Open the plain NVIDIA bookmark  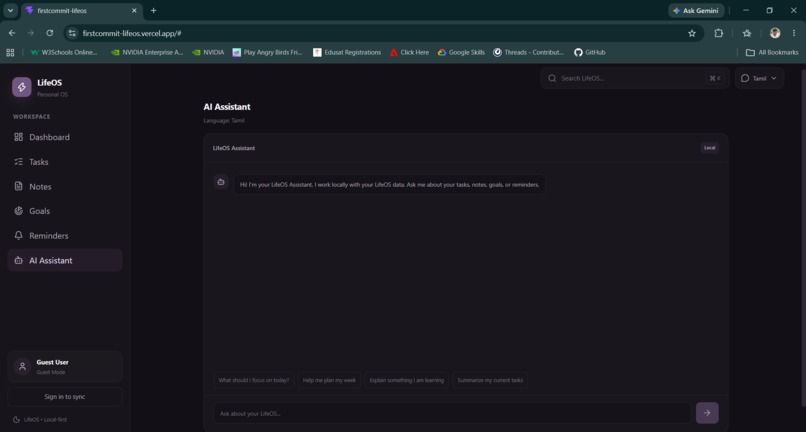coord(208,52)
